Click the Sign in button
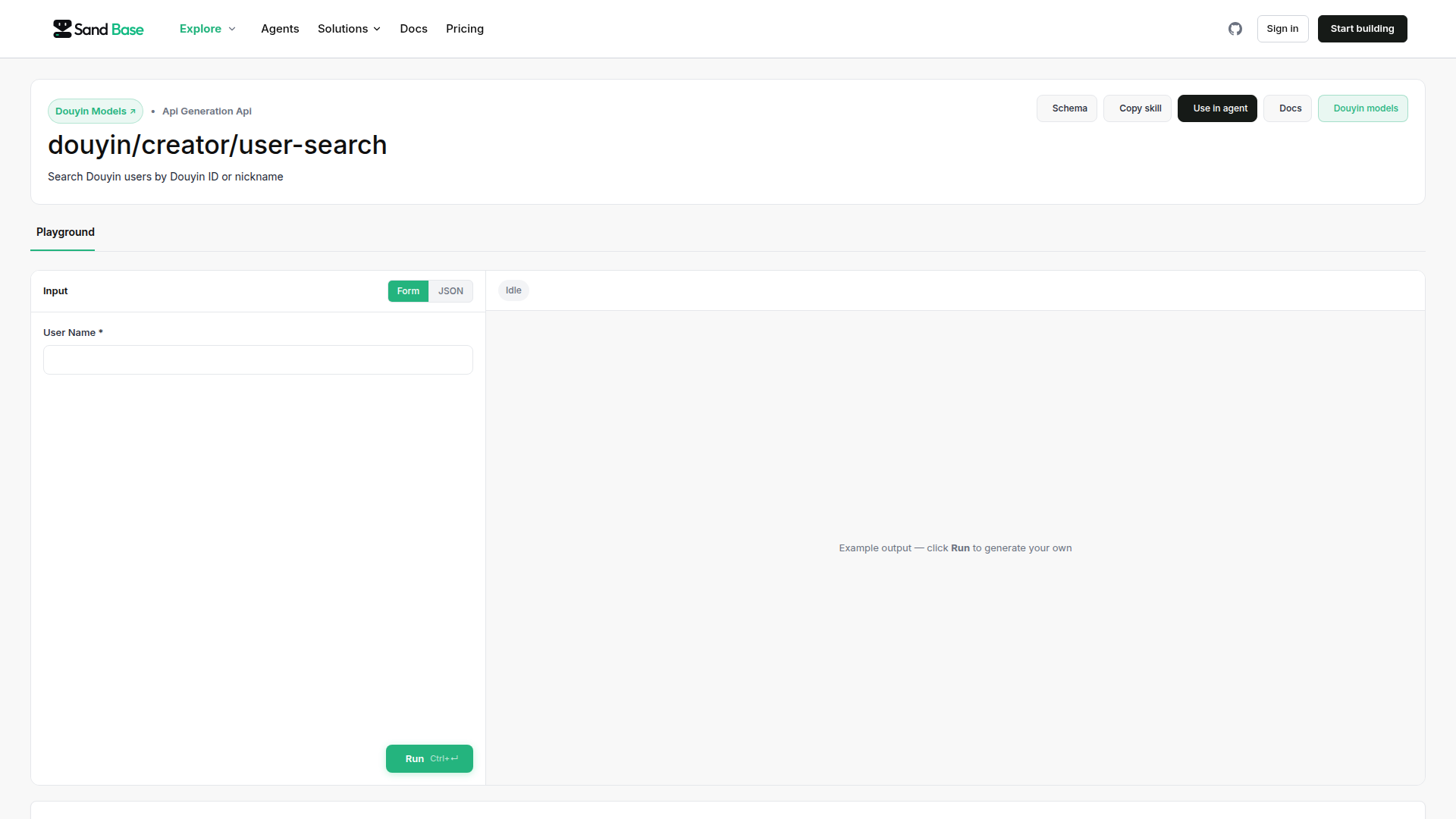 [x=1282, y=29]
